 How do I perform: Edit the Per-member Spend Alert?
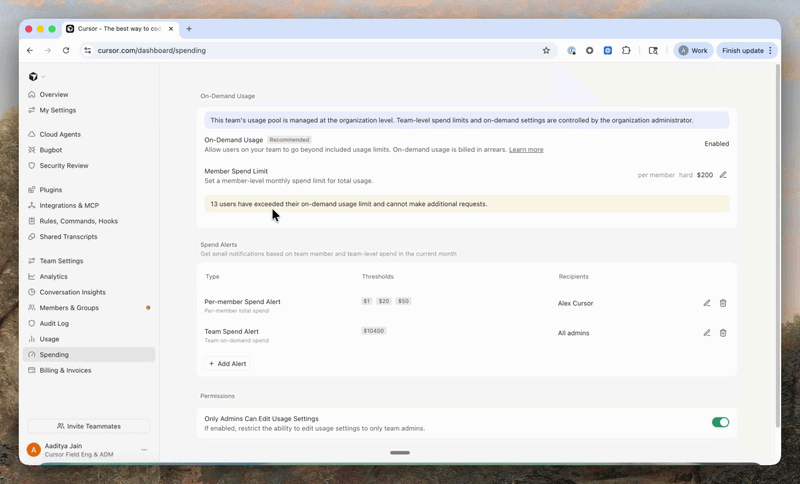pyautogui.click(x=707, y=303)
